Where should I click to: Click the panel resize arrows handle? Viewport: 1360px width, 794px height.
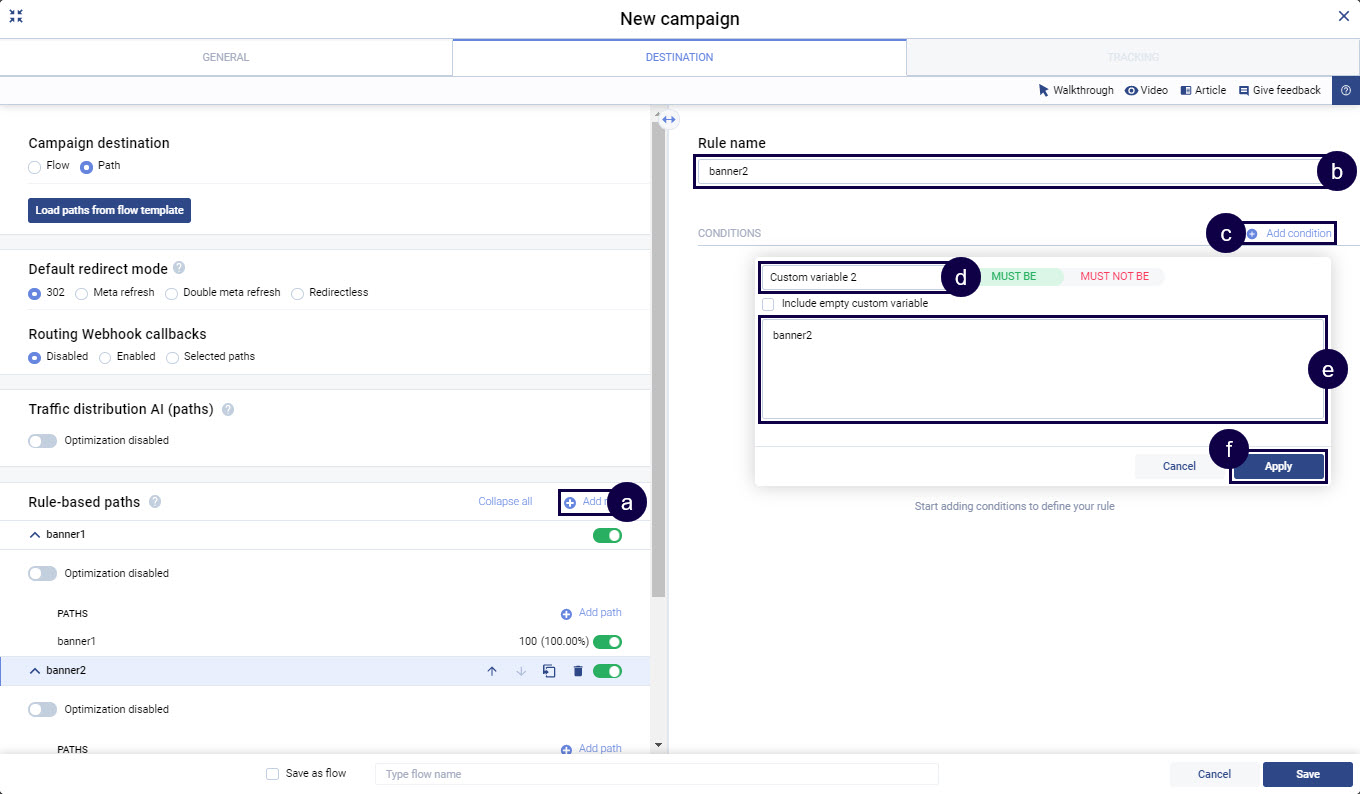coord(669,119)
